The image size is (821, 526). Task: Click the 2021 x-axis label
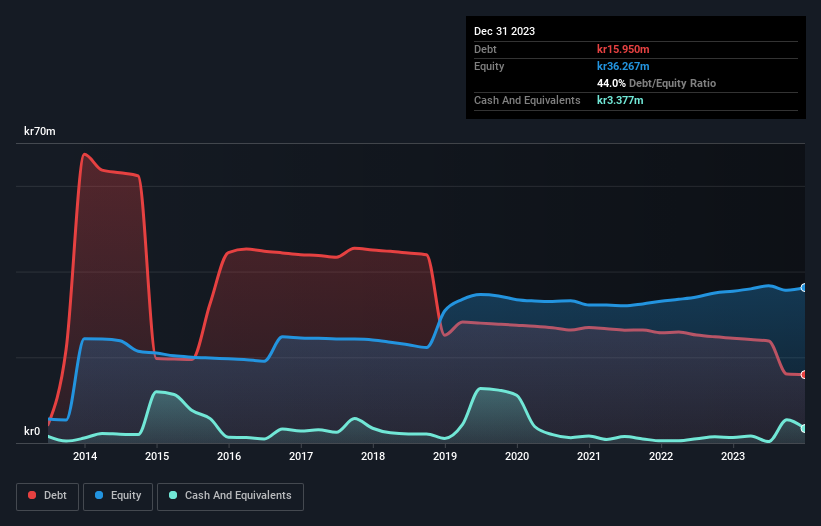[589, 456]
